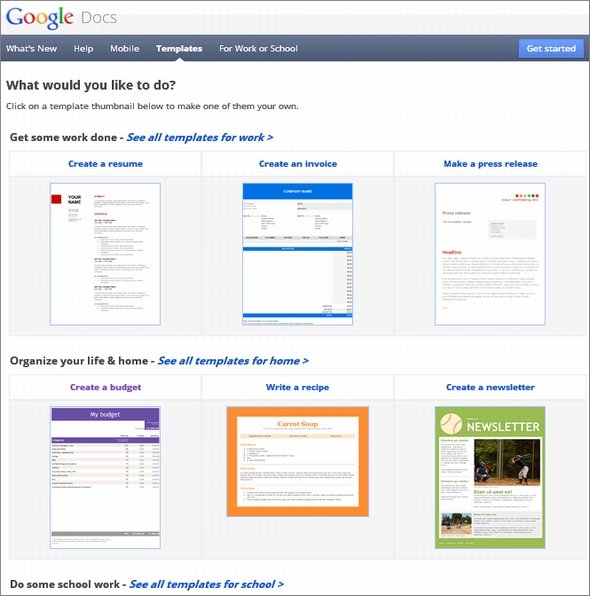
Task: Open See all templates for home link
Action: [233, 361]
